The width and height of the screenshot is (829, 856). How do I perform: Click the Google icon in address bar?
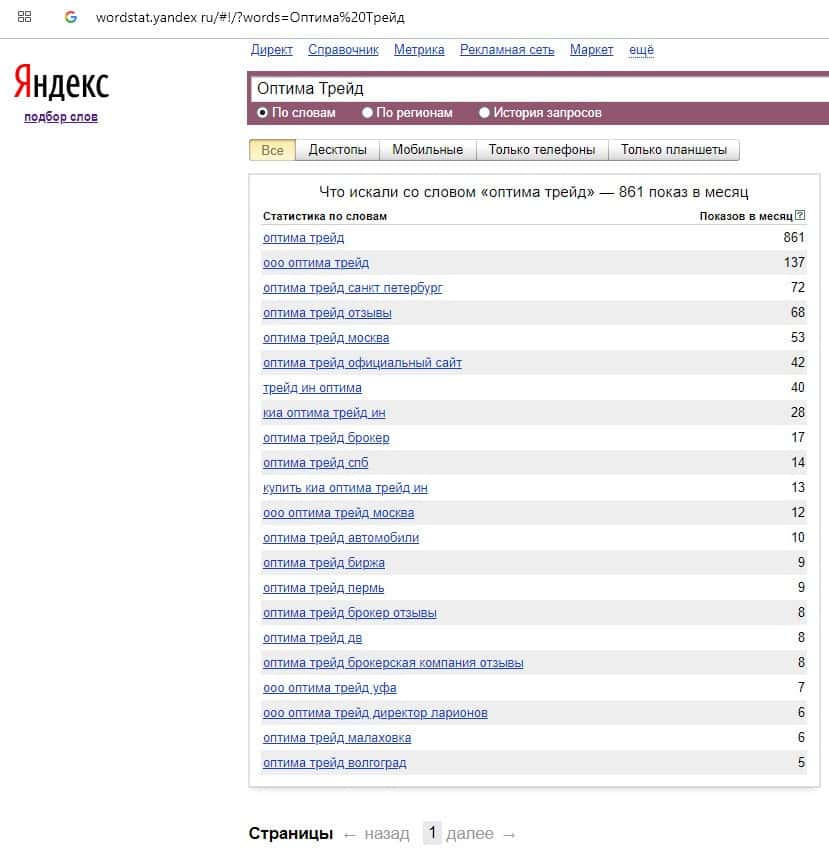(x=70, y=17)
